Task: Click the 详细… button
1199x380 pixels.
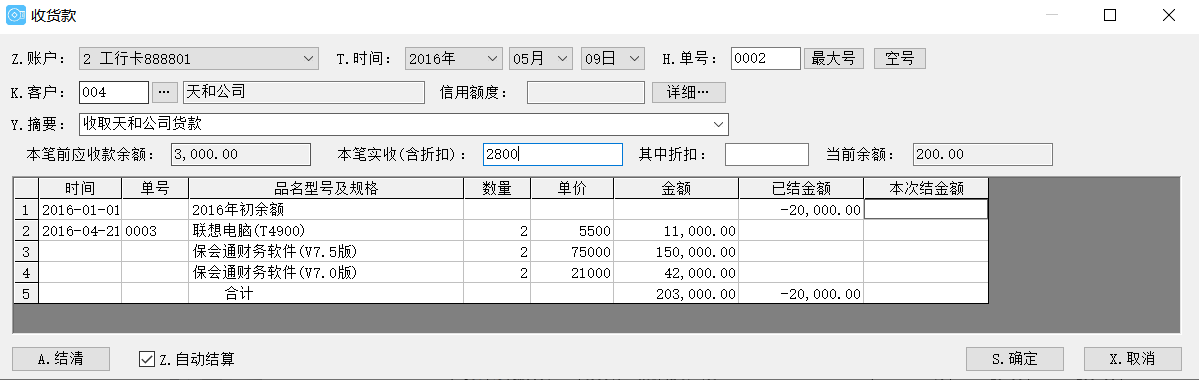Action: (x=688, y=92)
